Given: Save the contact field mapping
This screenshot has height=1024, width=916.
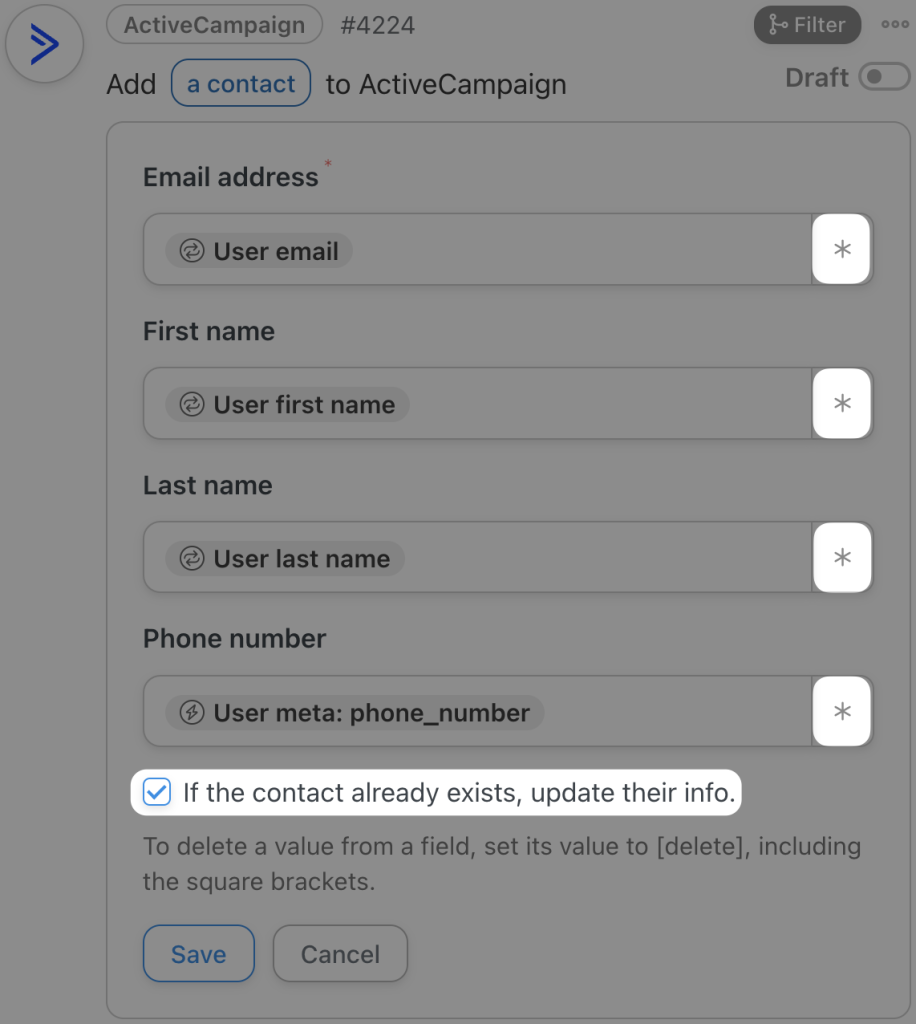Looking at the screenshot, I should (198, 953).
